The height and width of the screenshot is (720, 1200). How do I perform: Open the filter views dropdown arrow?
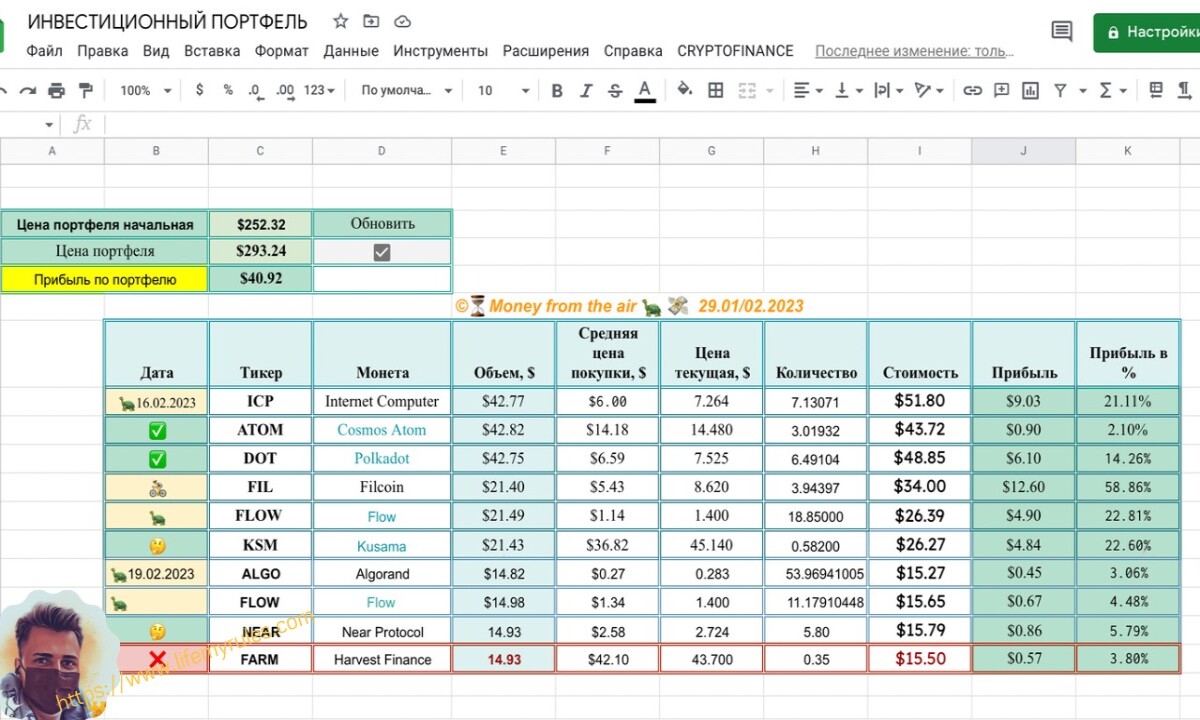click(1082, 91)
